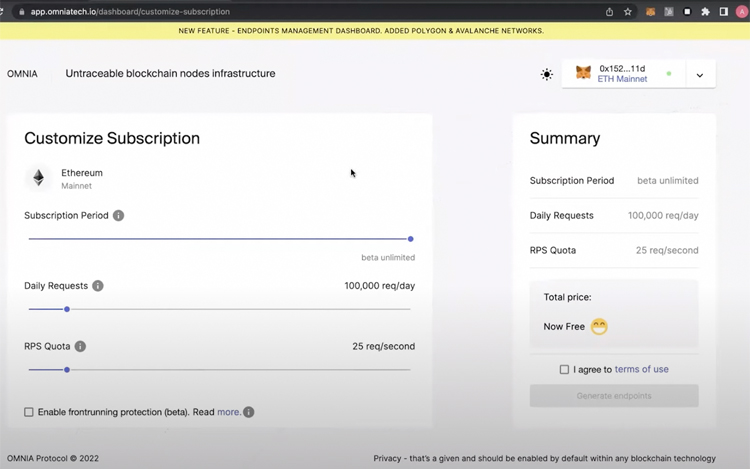Screen dimensions: 750x469
Task: Click the browser address bar URL
Action: 130,11
